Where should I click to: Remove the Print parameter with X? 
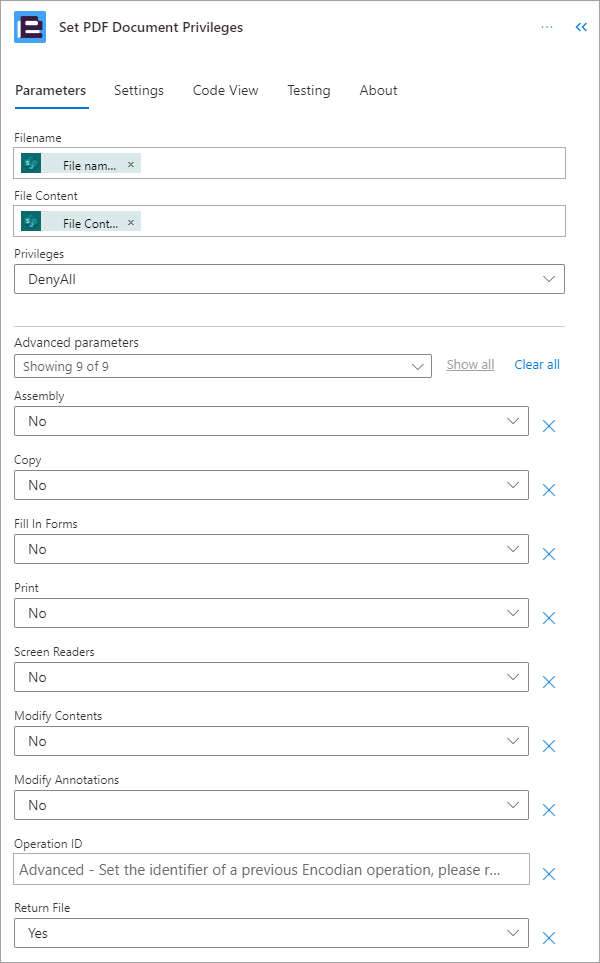point(549,618)
